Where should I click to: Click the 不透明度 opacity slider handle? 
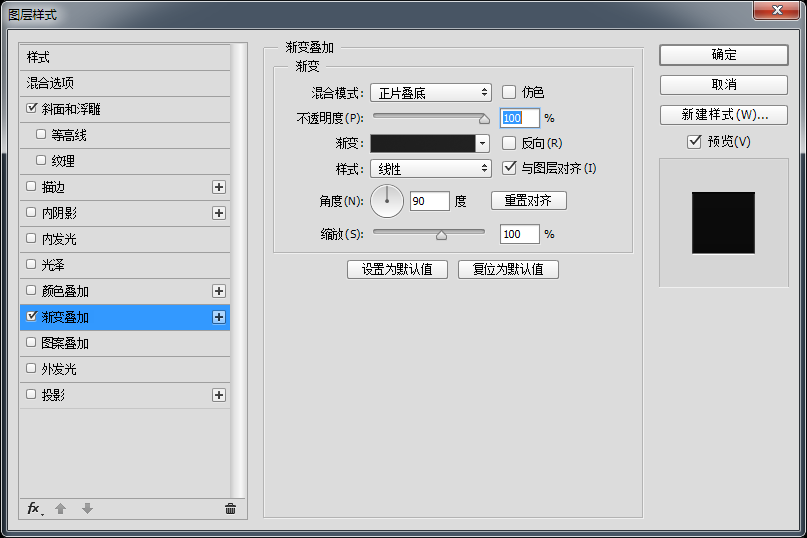pyautogui.click(x=484, y=119)
